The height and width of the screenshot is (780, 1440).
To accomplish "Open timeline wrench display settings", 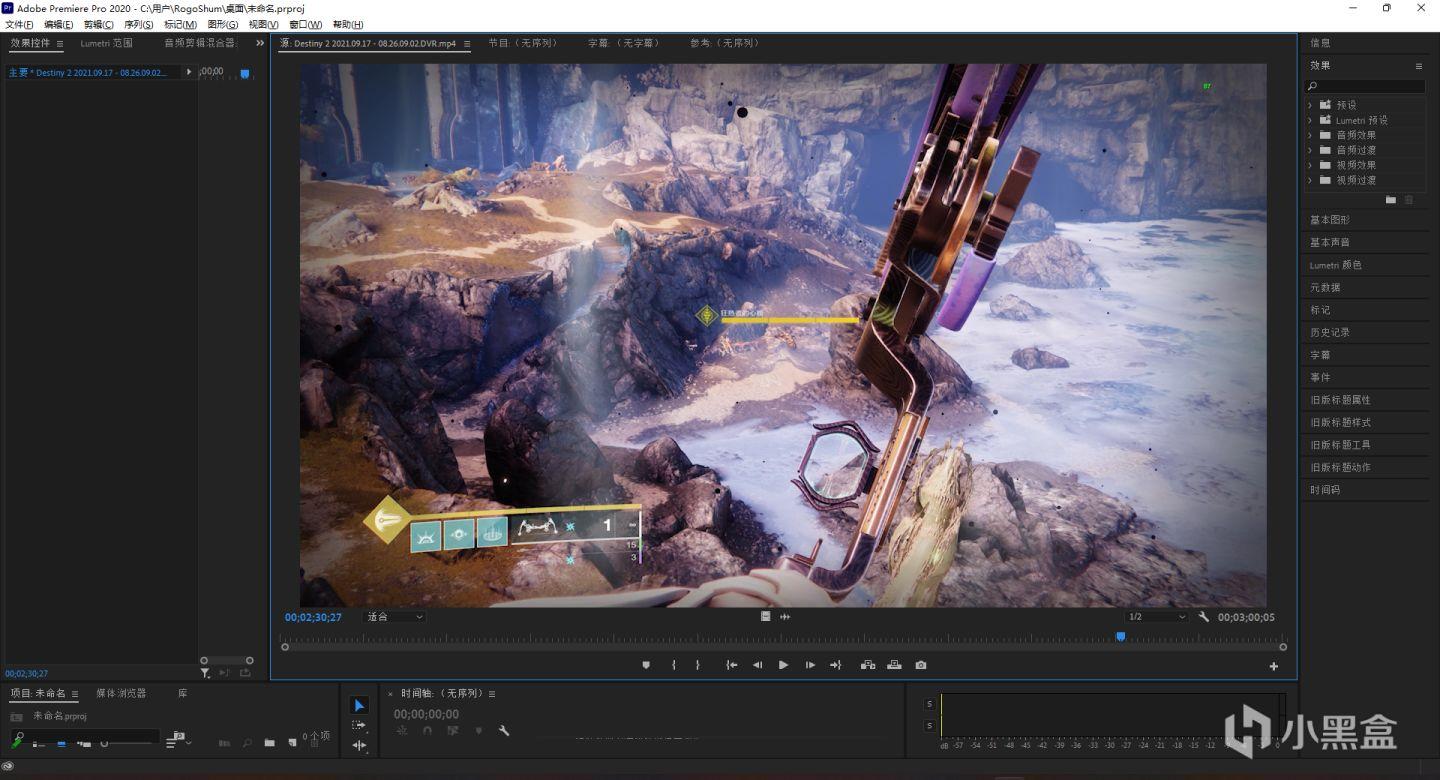I will (504, 731).
